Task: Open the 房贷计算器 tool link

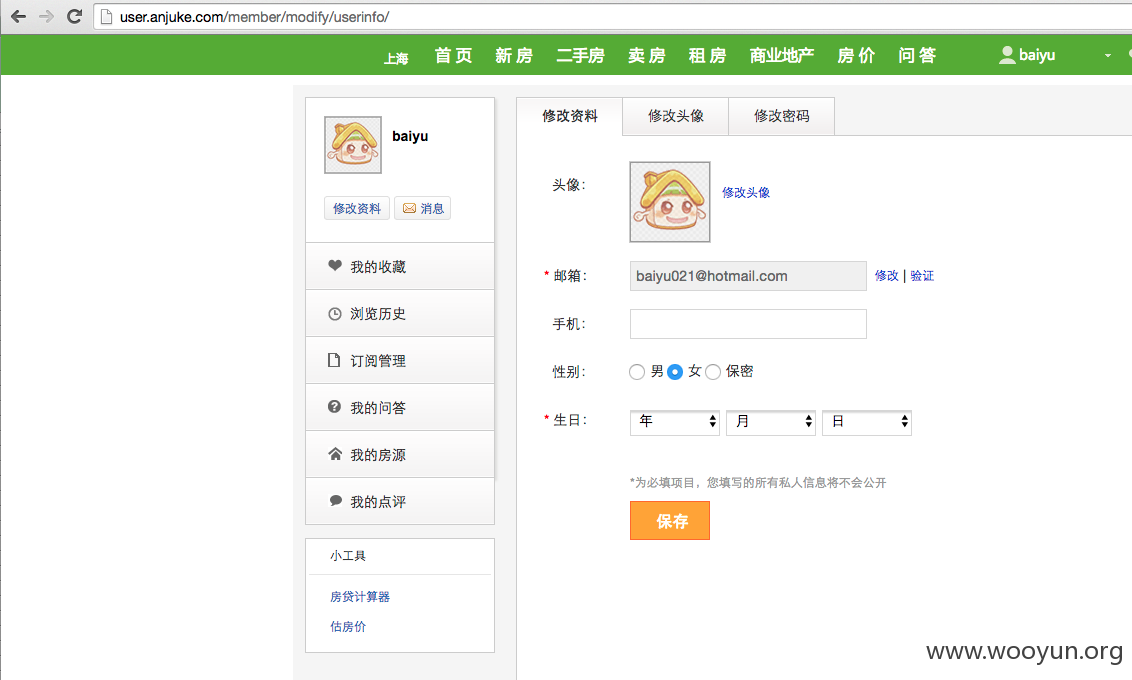Action: point(360,597)
